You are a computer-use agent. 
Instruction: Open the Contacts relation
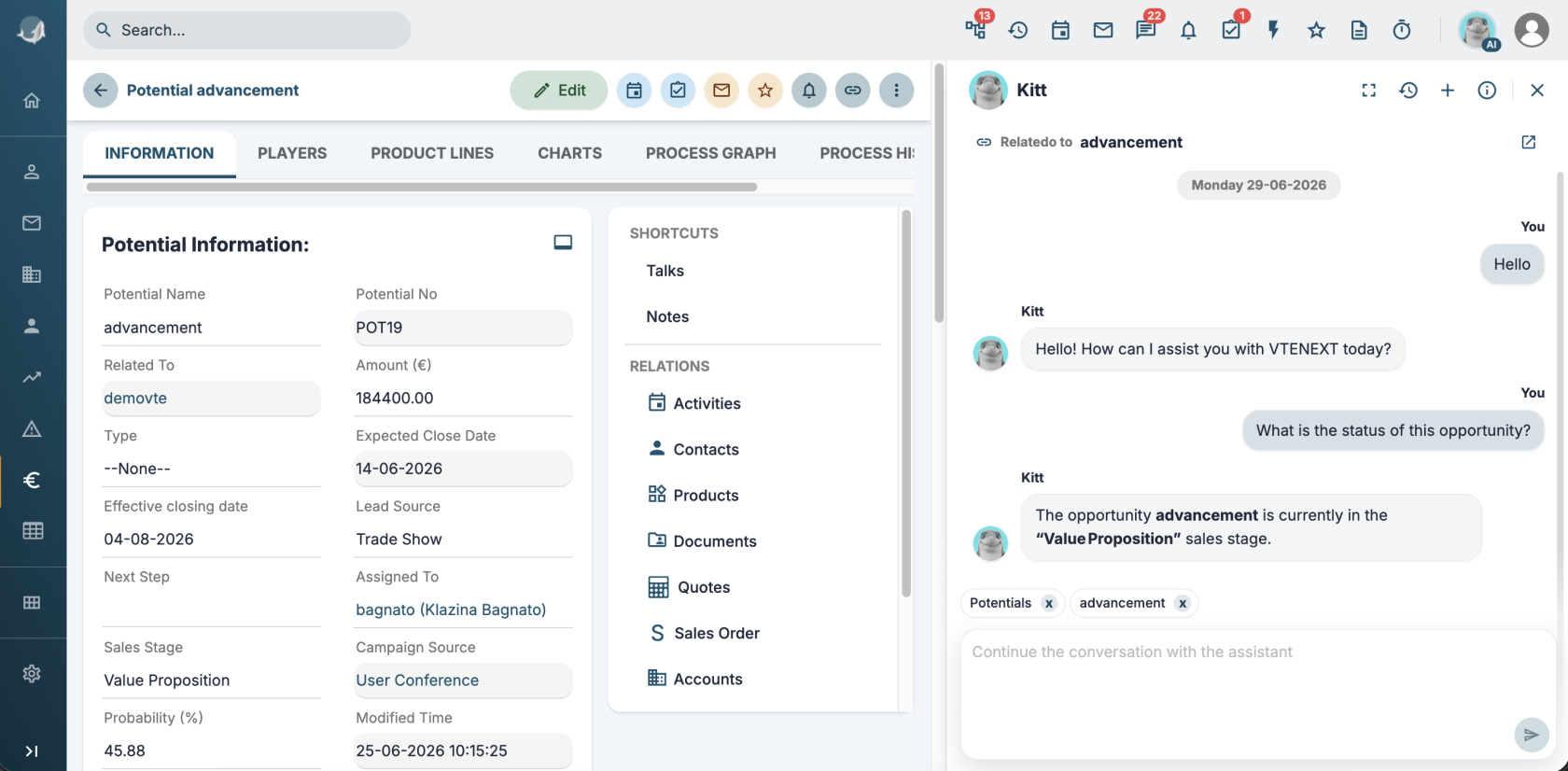(693, 449)
